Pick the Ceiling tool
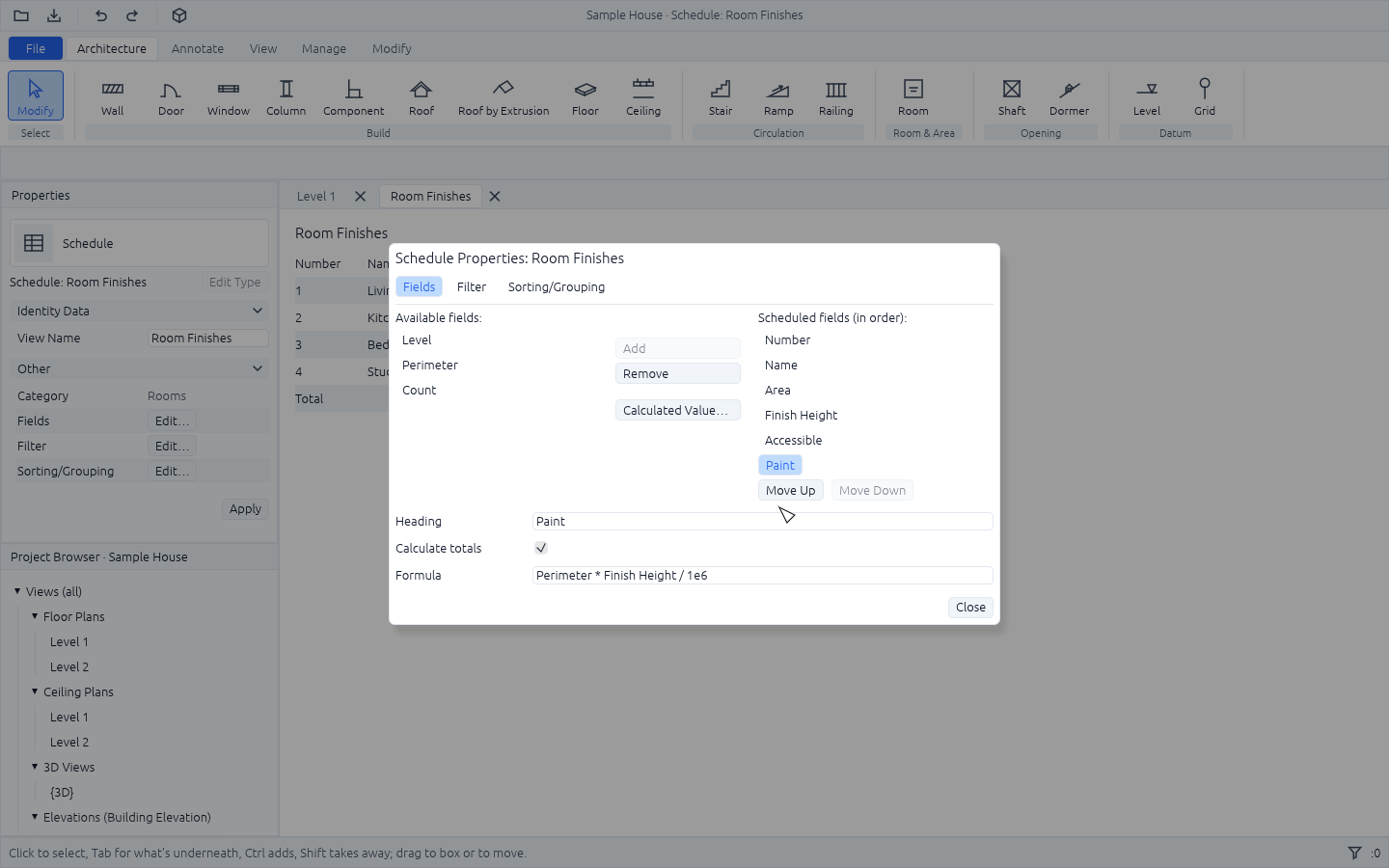 click(643, 96)
